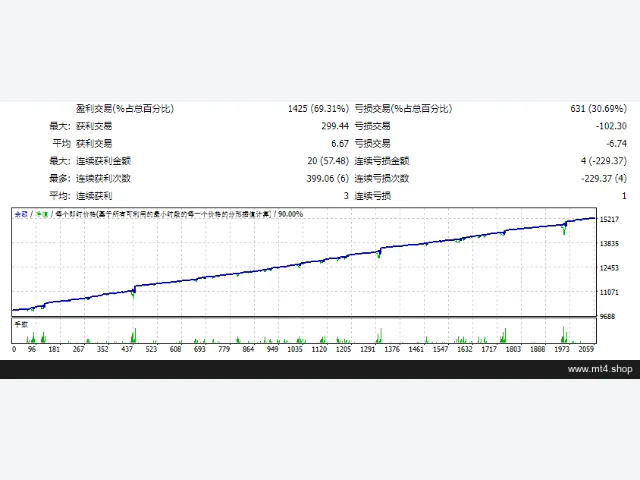Click the label 最多:

[60, 178]
